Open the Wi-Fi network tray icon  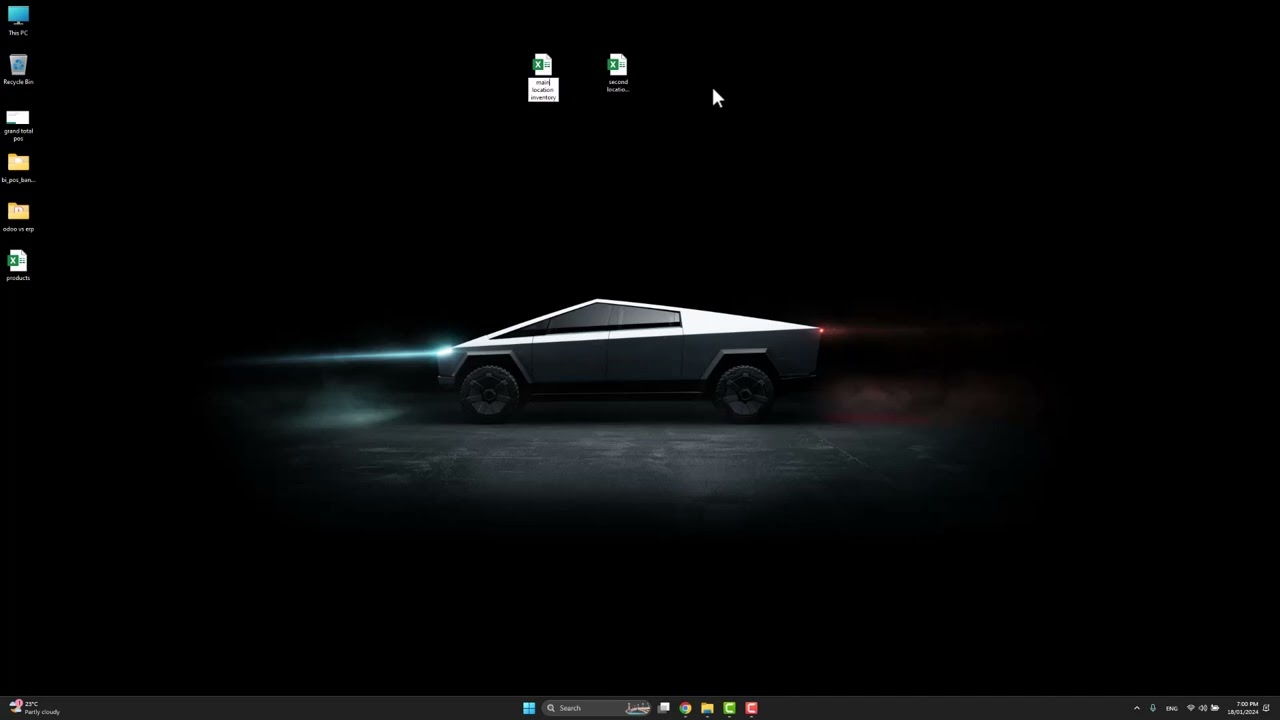1190,708
